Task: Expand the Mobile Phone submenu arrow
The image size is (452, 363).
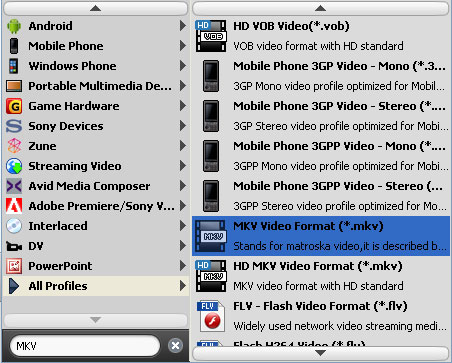Action: pos(183,46)
